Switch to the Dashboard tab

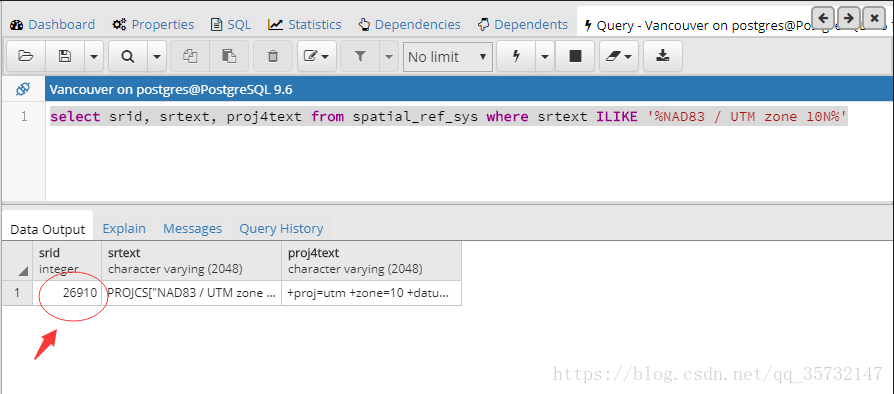click(x=53, y=25)
